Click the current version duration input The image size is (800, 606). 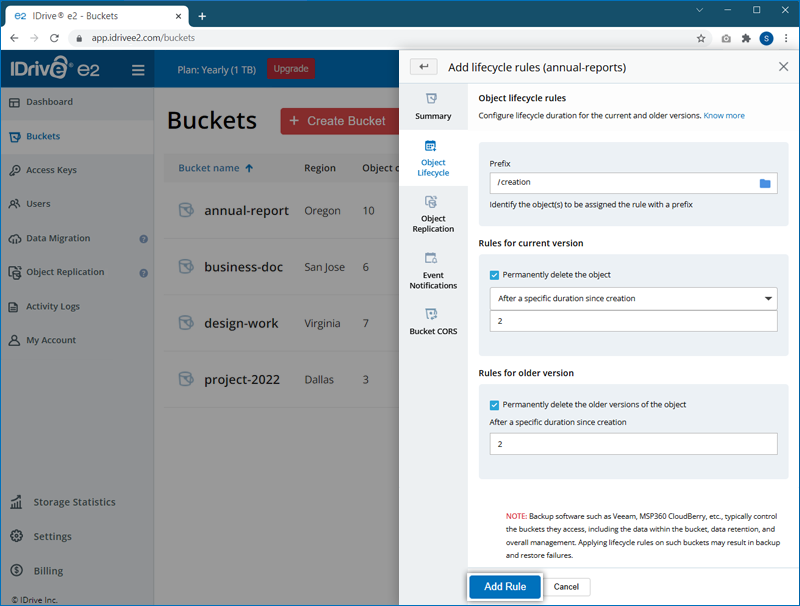click(x=633, y=321)
